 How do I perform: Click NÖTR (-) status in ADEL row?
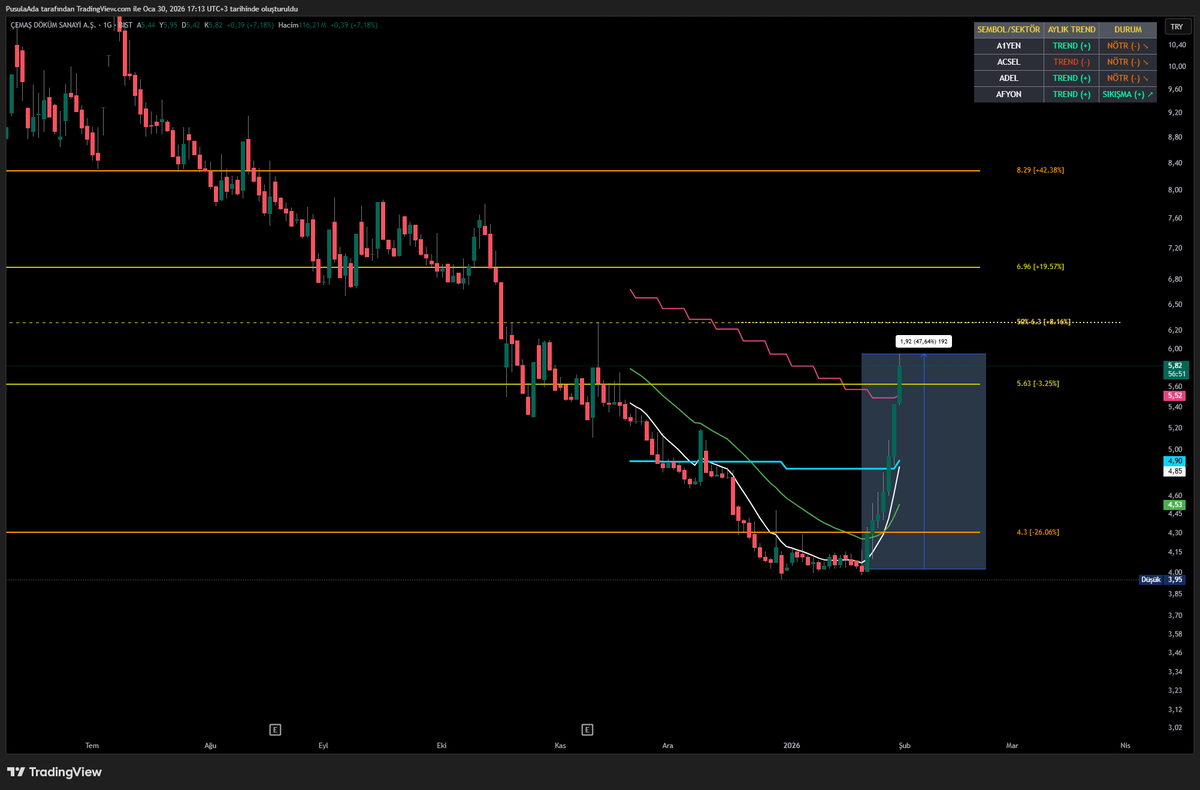tap(1127, 78)
